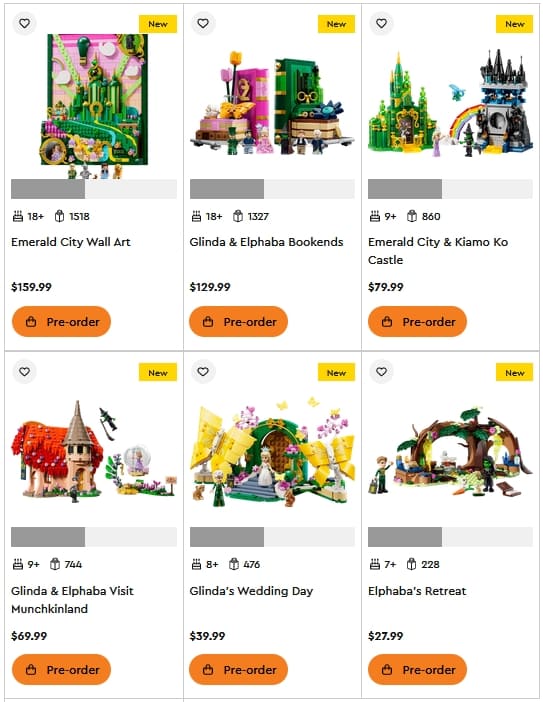Open Emerald City Wall Art product image

(94, 107)
